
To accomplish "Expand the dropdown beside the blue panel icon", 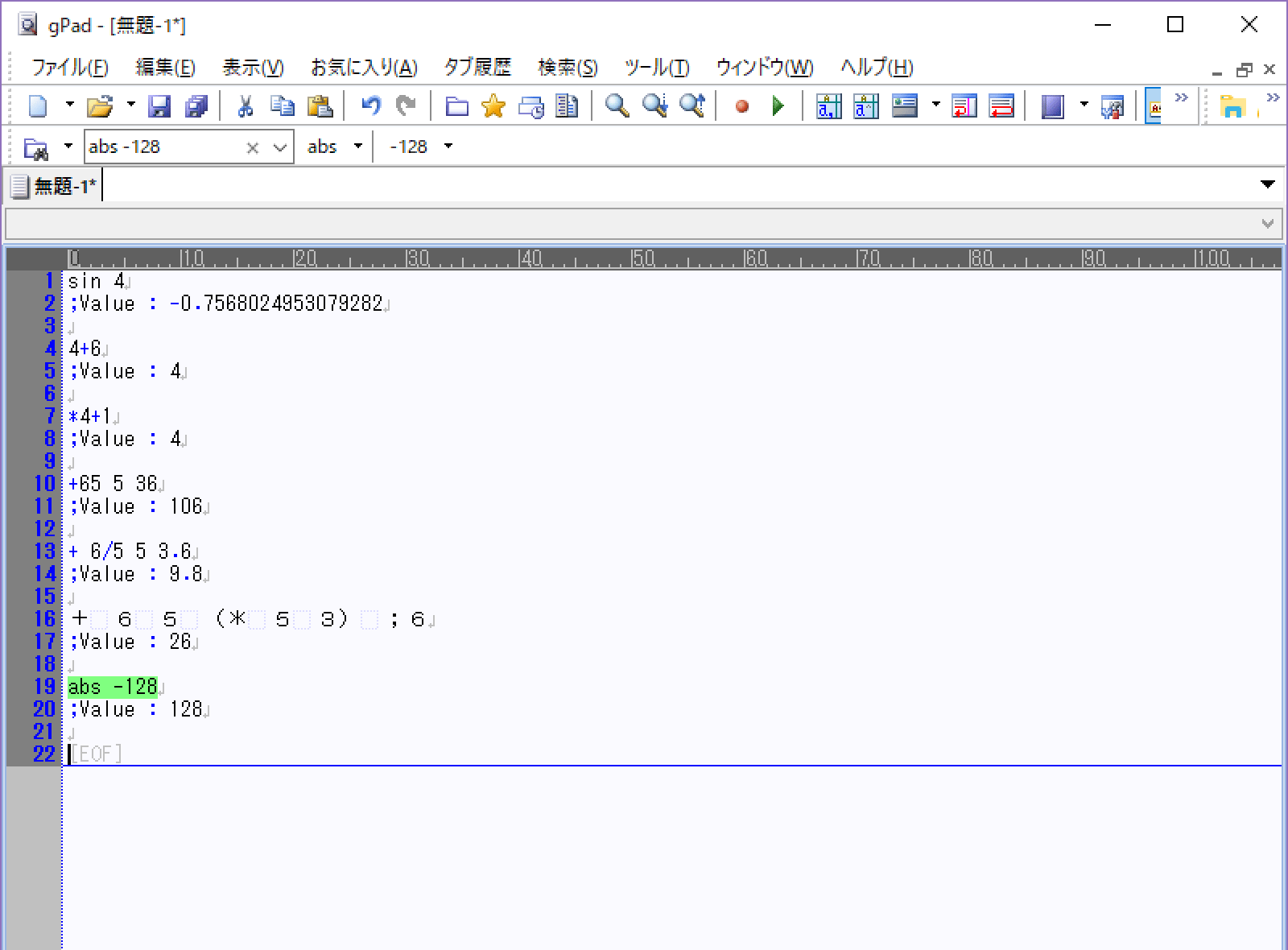I will [1084, 105].
